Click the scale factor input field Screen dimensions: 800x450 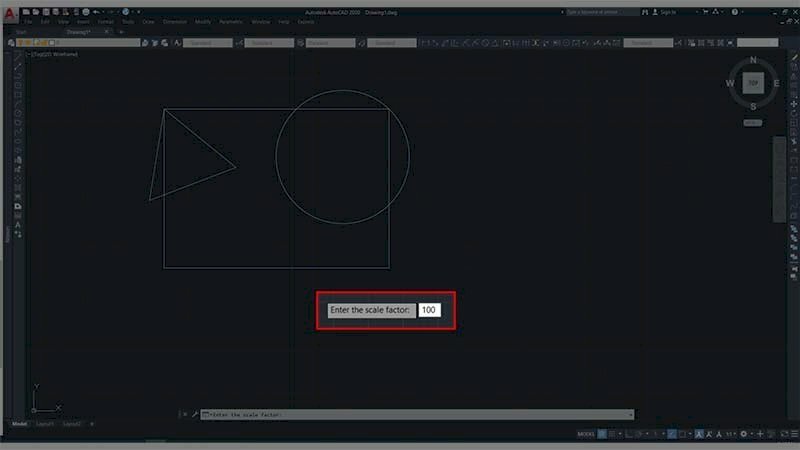(x=429, y=310)
